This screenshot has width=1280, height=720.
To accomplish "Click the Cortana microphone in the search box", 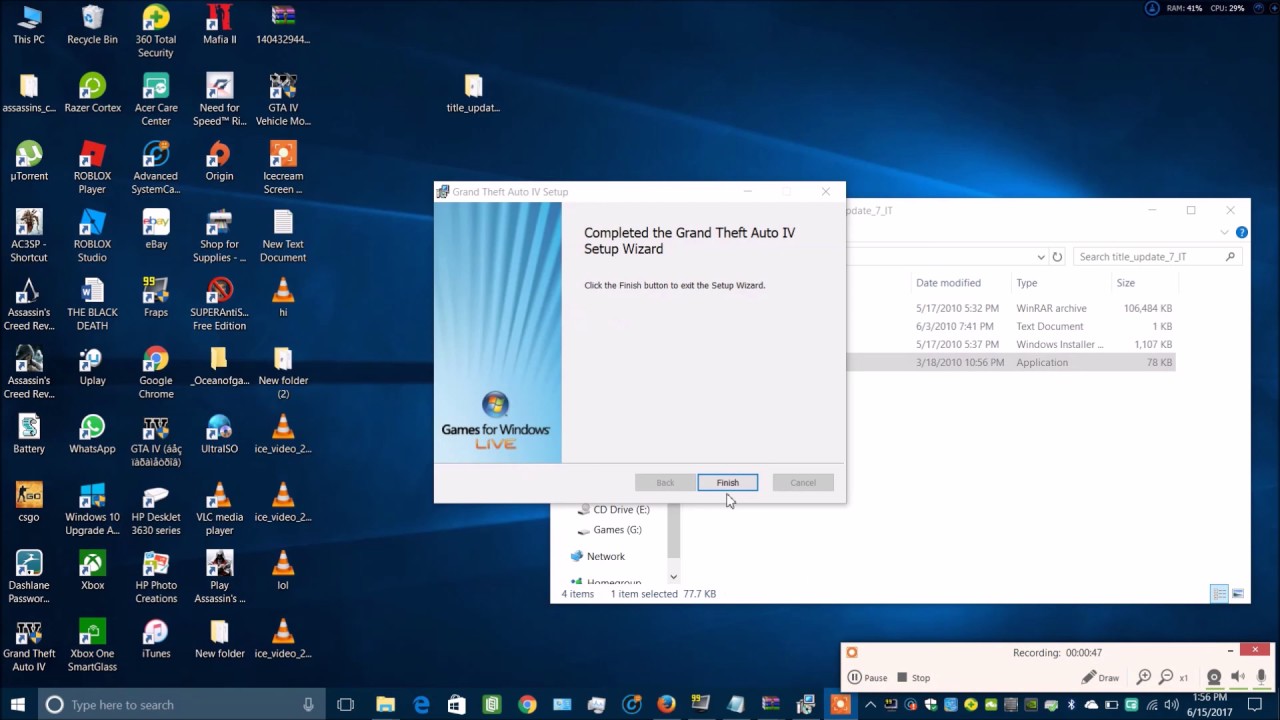I will (x=308, y=704).
